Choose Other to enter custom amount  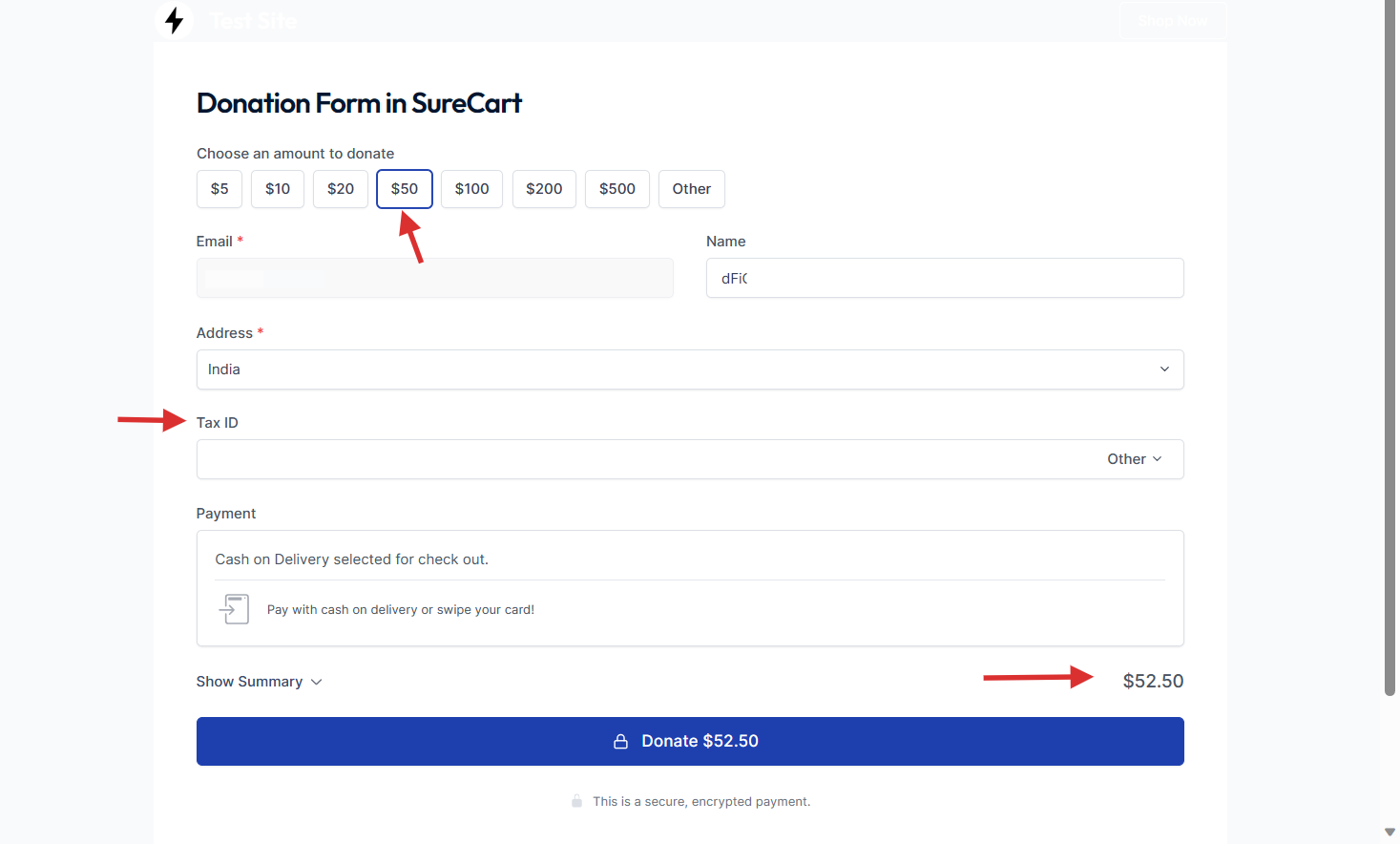coord(691,189)
